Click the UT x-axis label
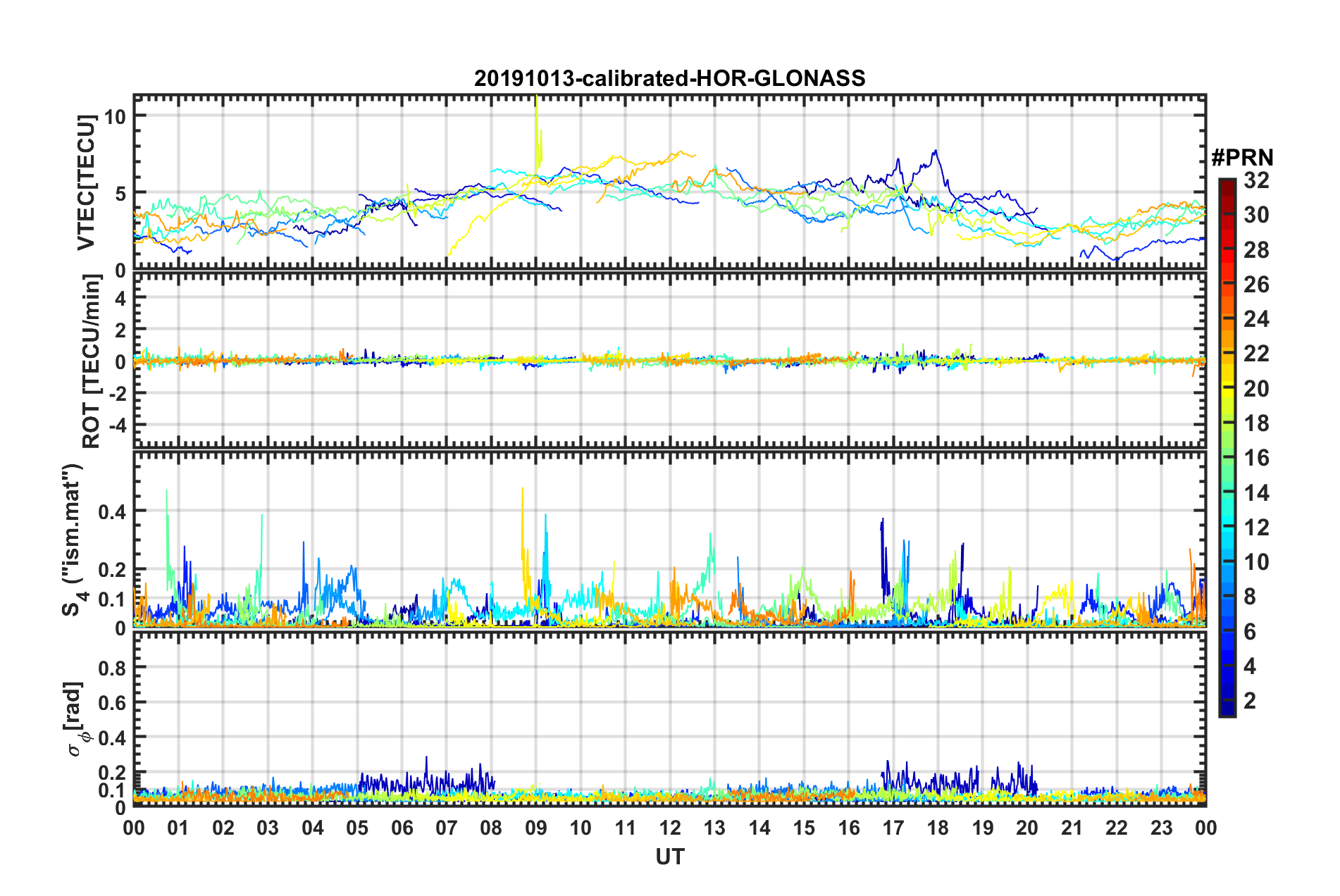Viewport: 1340px width, 896px height. pos(669,857)
